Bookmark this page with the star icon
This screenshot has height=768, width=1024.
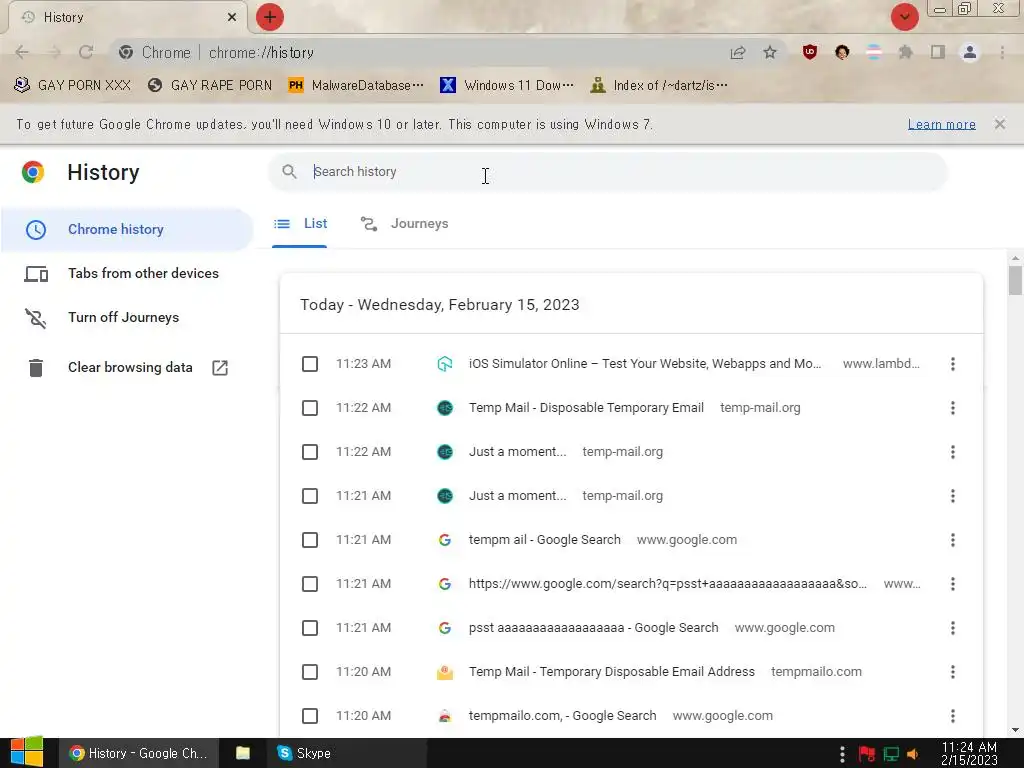point(770,52)
